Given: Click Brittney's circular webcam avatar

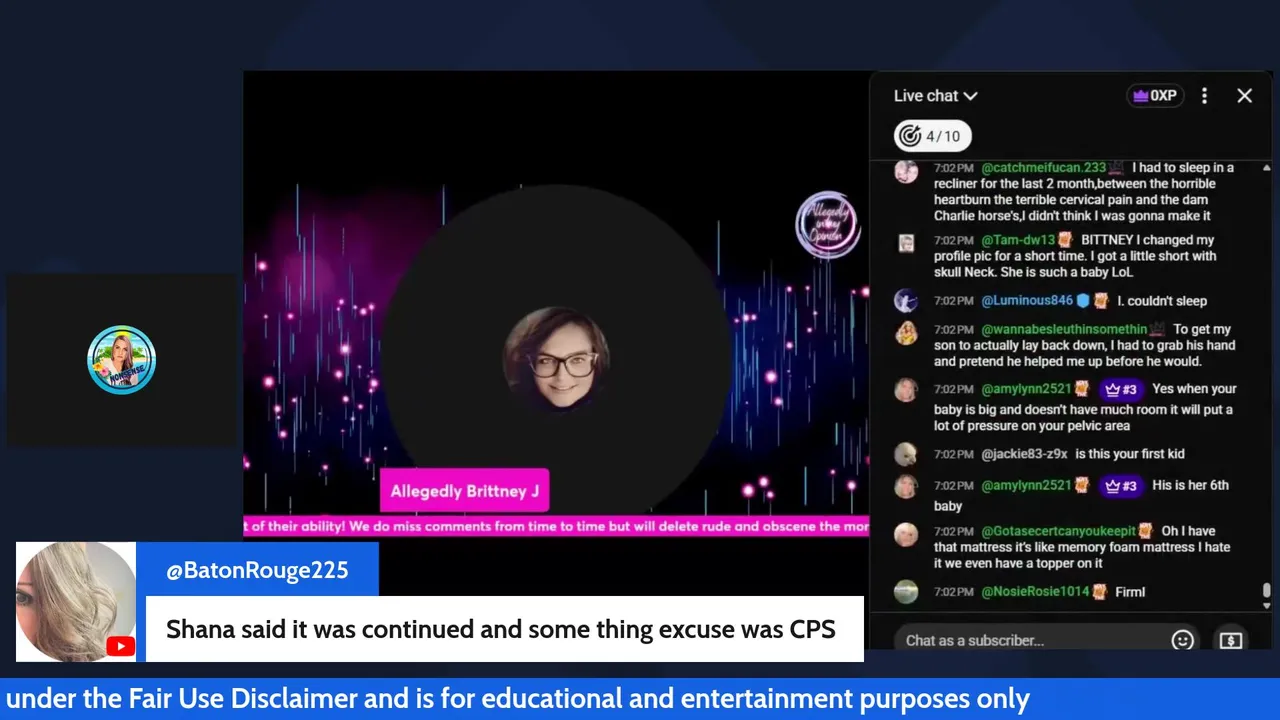Looking at the screenshot, I should 556,360.
